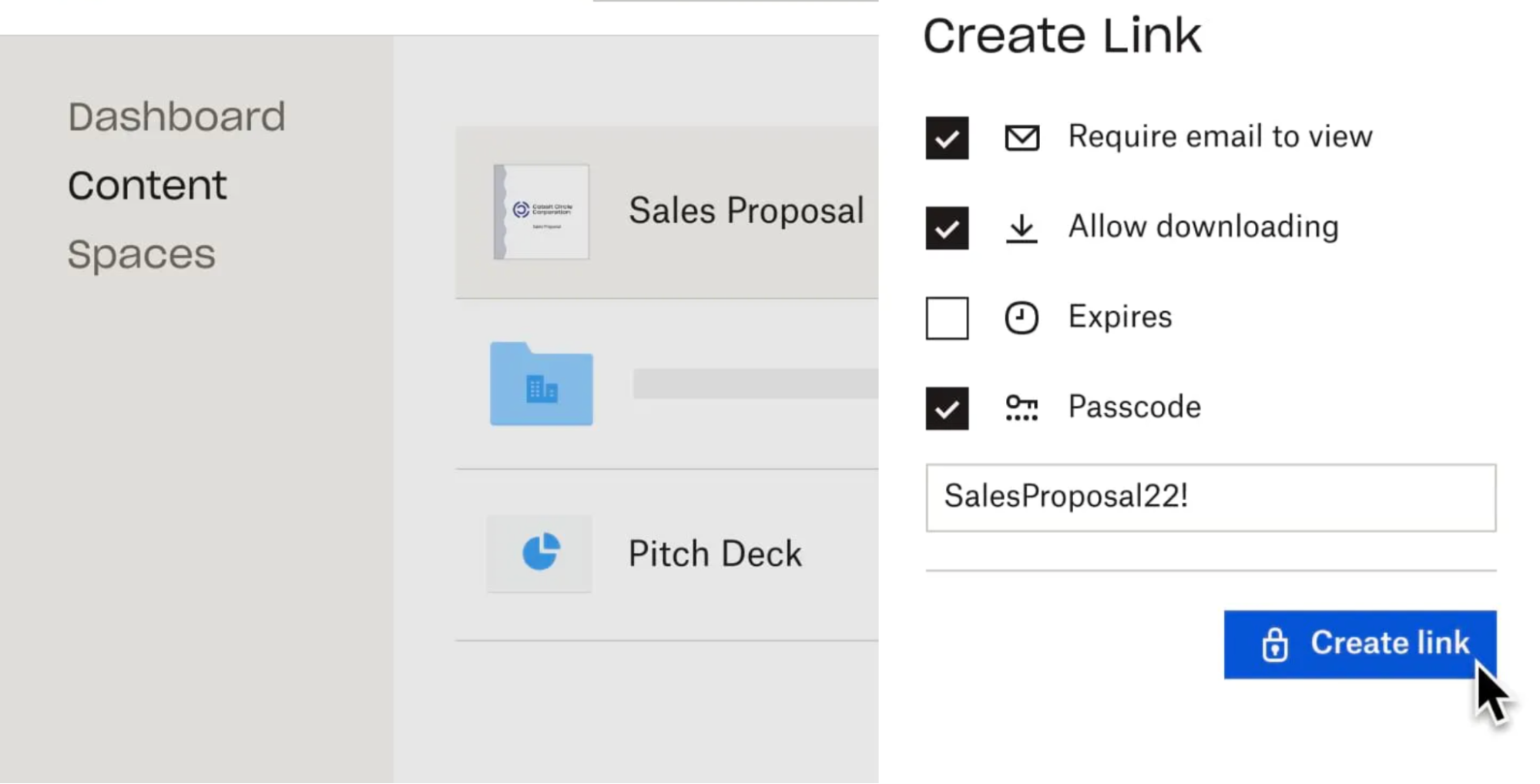Click the blue Create link button

(x=1360, y=645)
